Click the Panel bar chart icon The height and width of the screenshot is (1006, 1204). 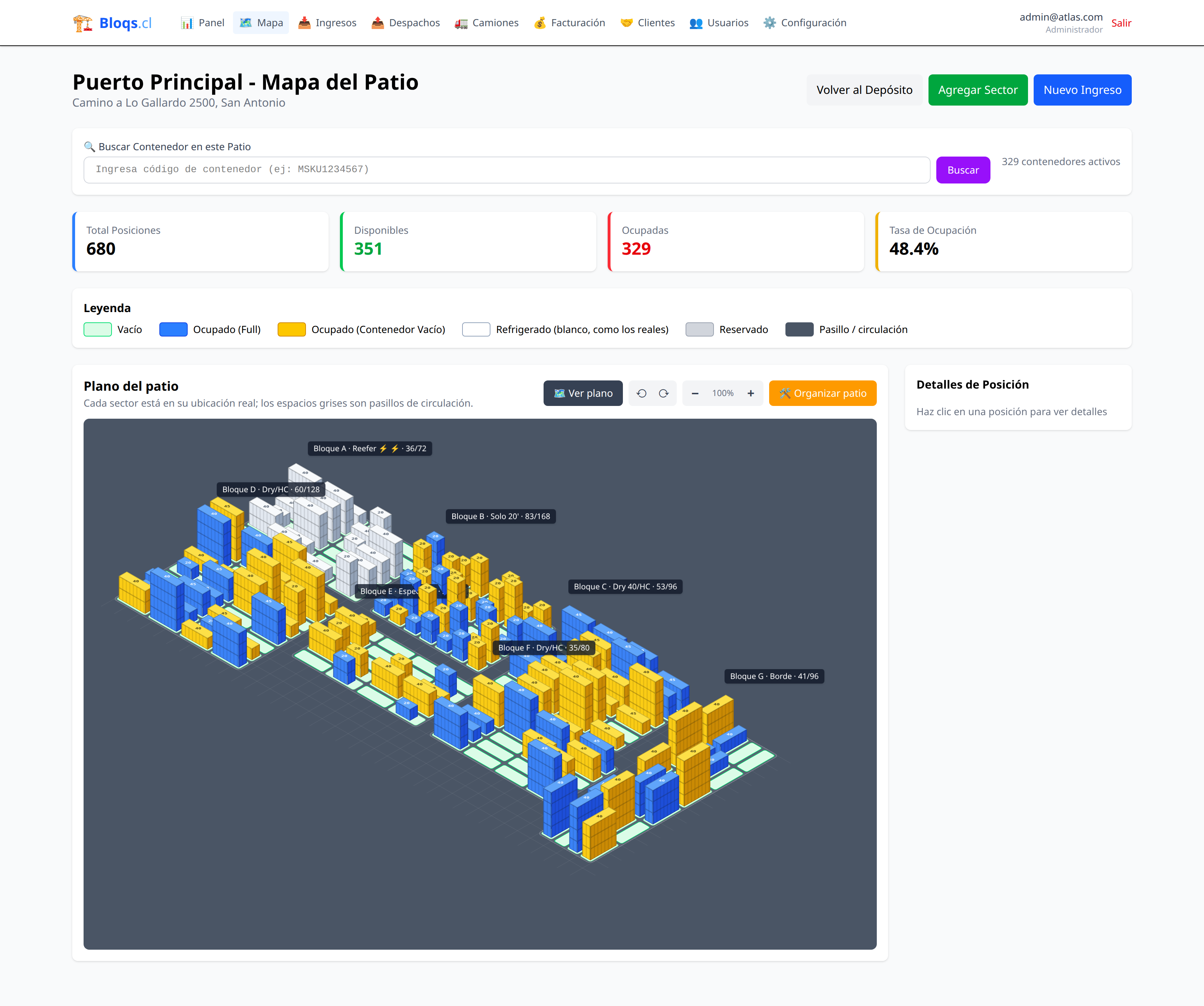pos(187,23)
